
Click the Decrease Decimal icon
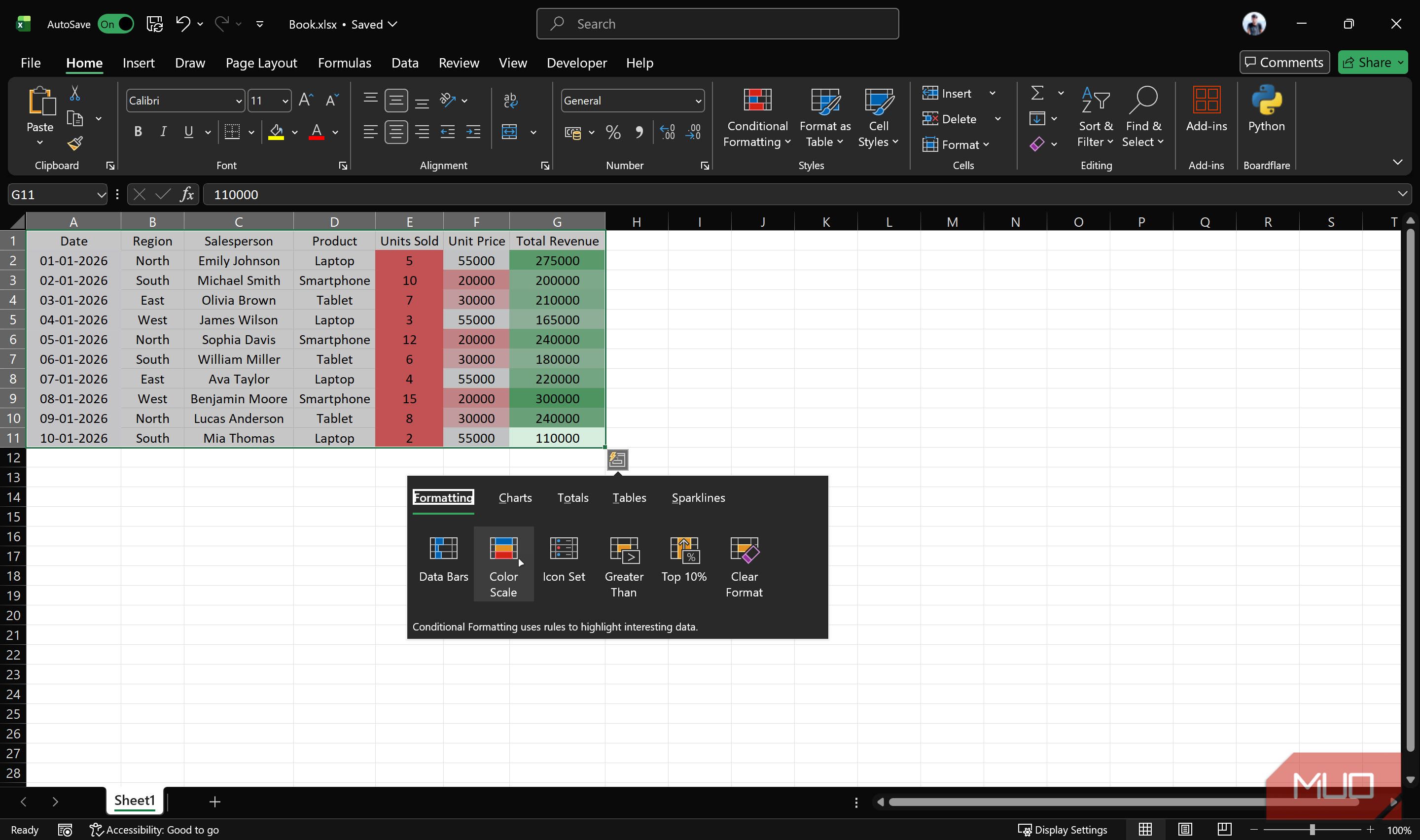coord(693,133)
